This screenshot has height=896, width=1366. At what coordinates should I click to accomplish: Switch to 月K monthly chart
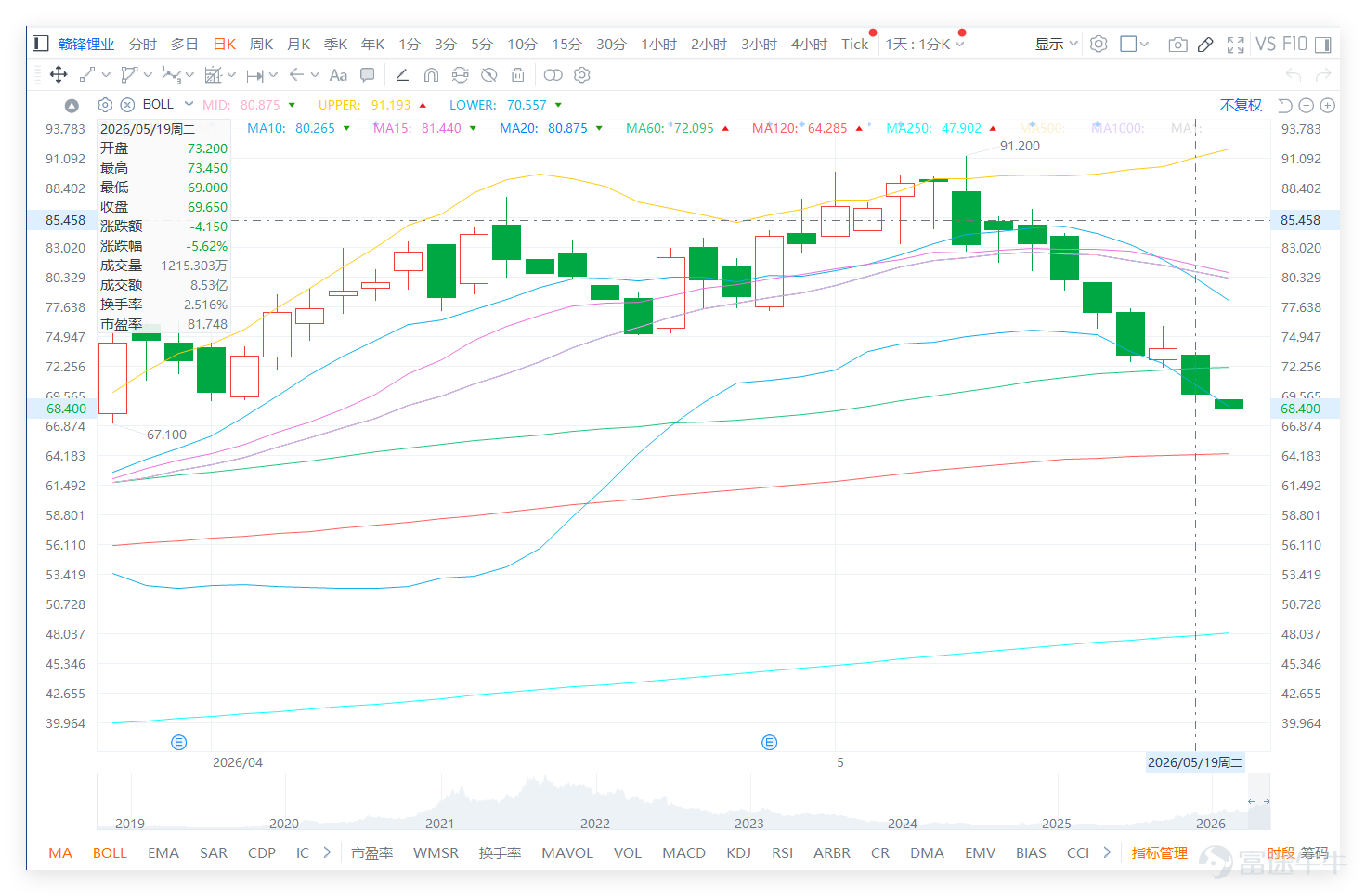299,44
